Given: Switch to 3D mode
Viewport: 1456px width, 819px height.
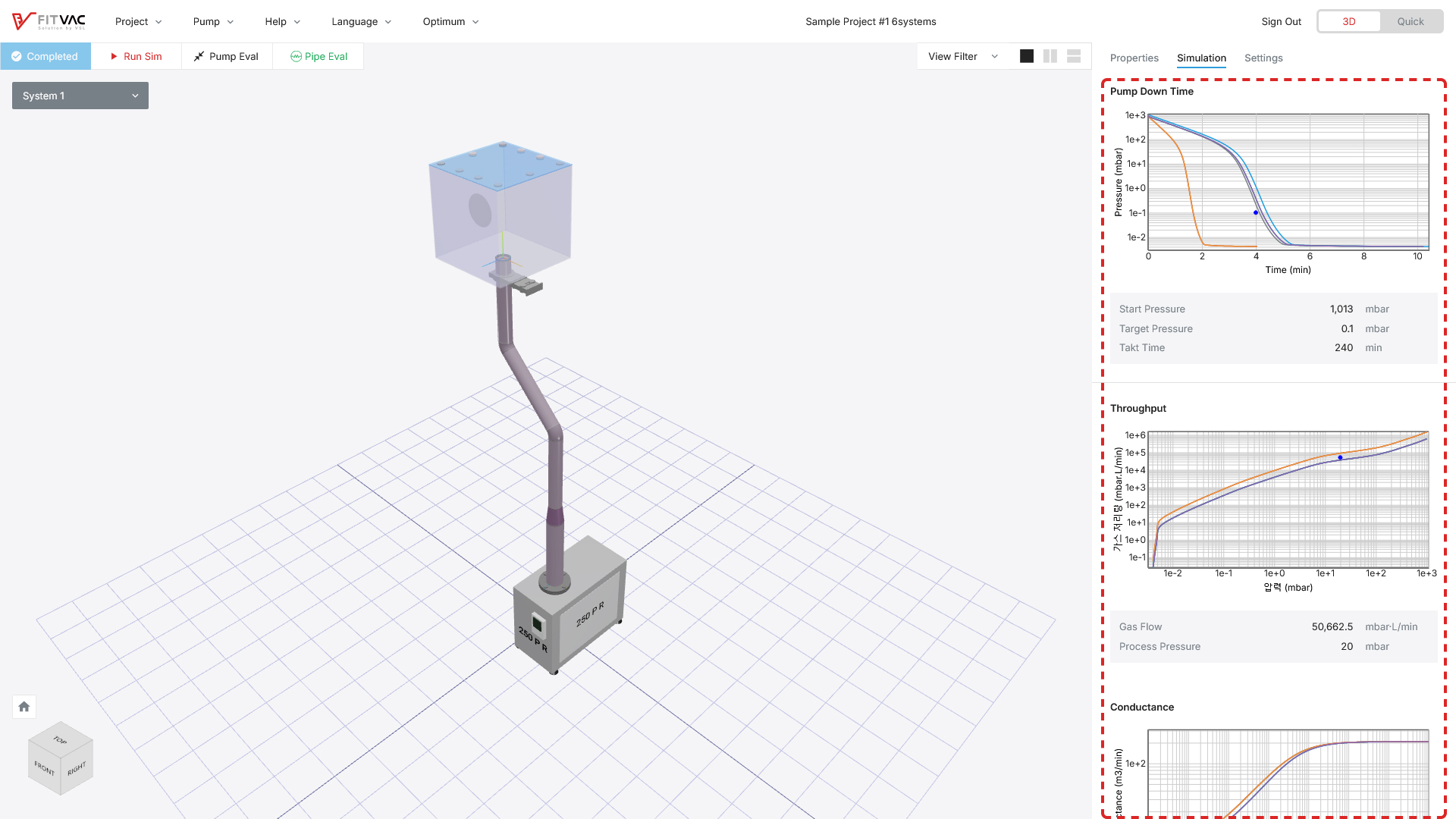Looking at the screenshot, I should (1349, 21).
